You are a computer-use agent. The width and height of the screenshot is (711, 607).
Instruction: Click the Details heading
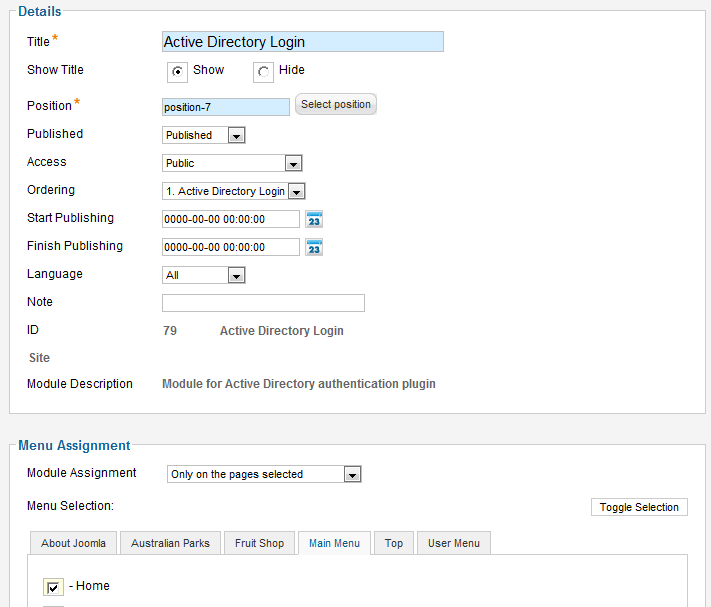pos(40,11)
